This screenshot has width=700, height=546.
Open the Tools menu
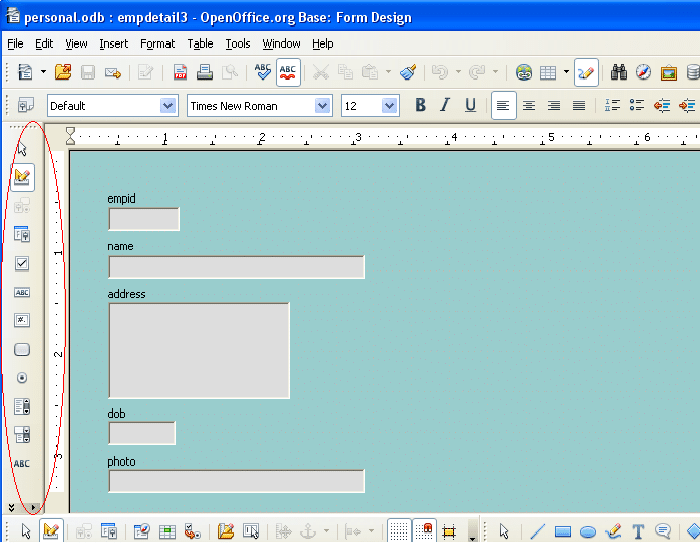click(x=238, y=44)
